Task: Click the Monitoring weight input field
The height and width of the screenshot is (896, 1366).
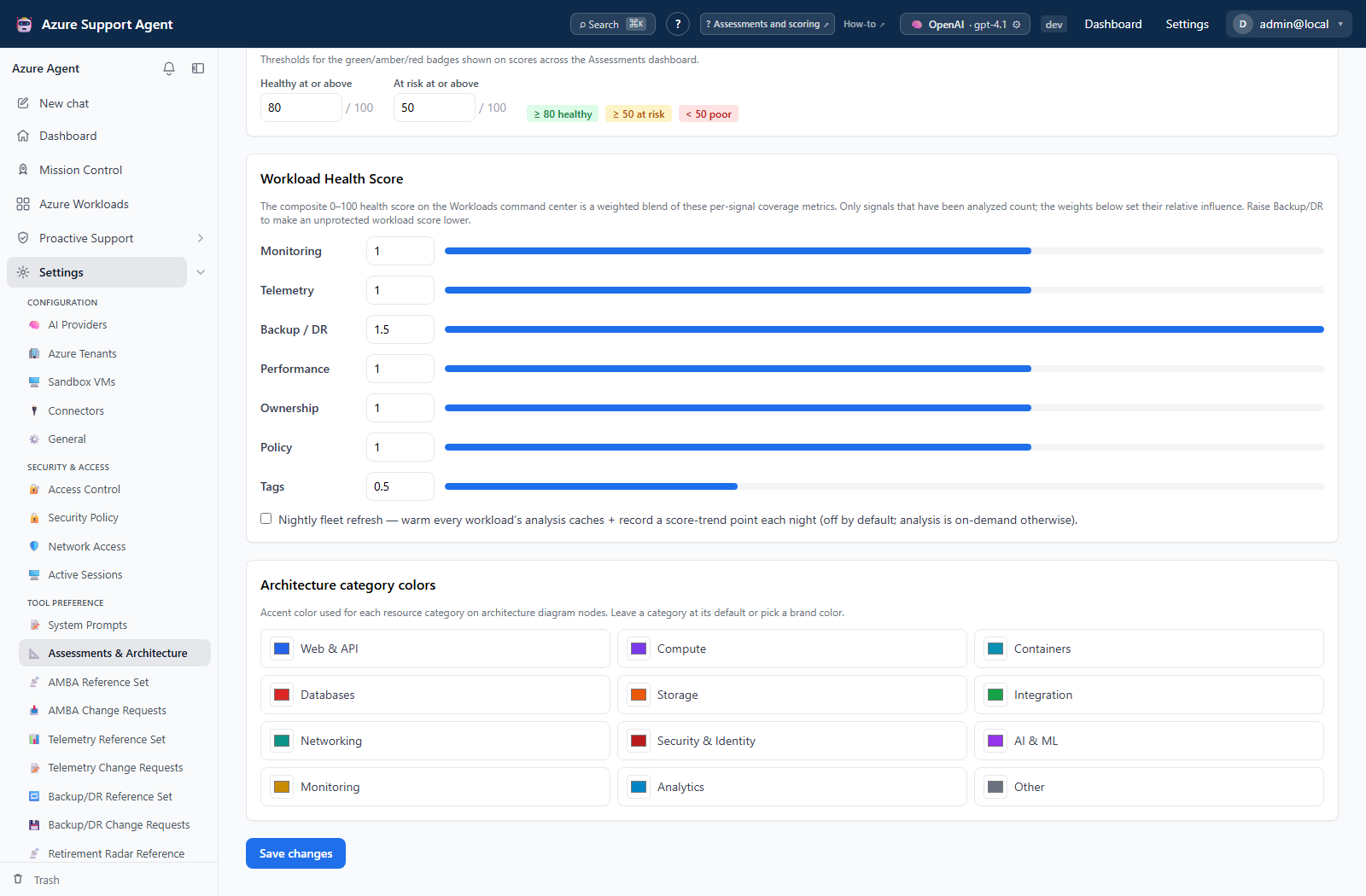Action: (x=400, y=251)
